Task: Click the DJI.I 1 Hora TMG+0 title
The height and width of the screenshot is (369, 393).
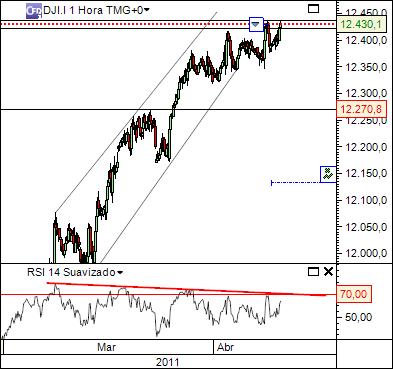Action: tap(93, 10)
